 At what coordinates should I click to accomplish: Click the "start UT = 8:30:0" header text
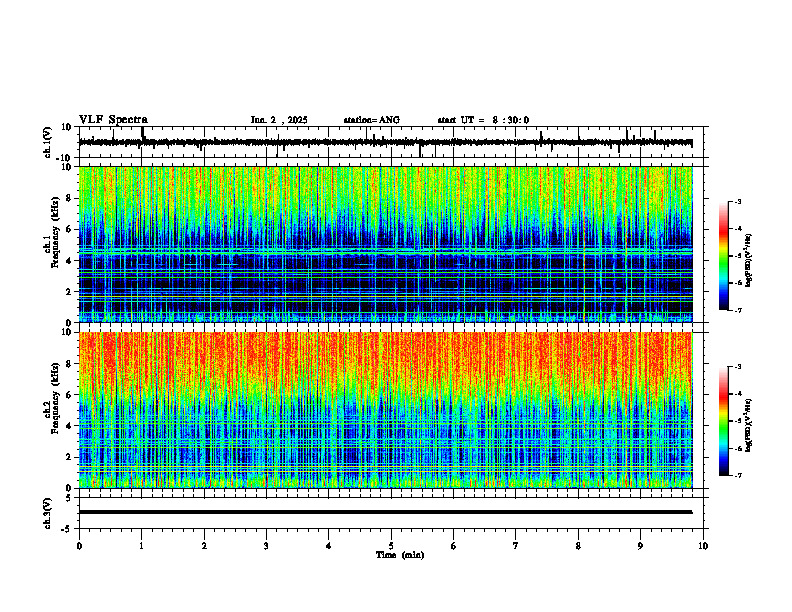[483, 120]
